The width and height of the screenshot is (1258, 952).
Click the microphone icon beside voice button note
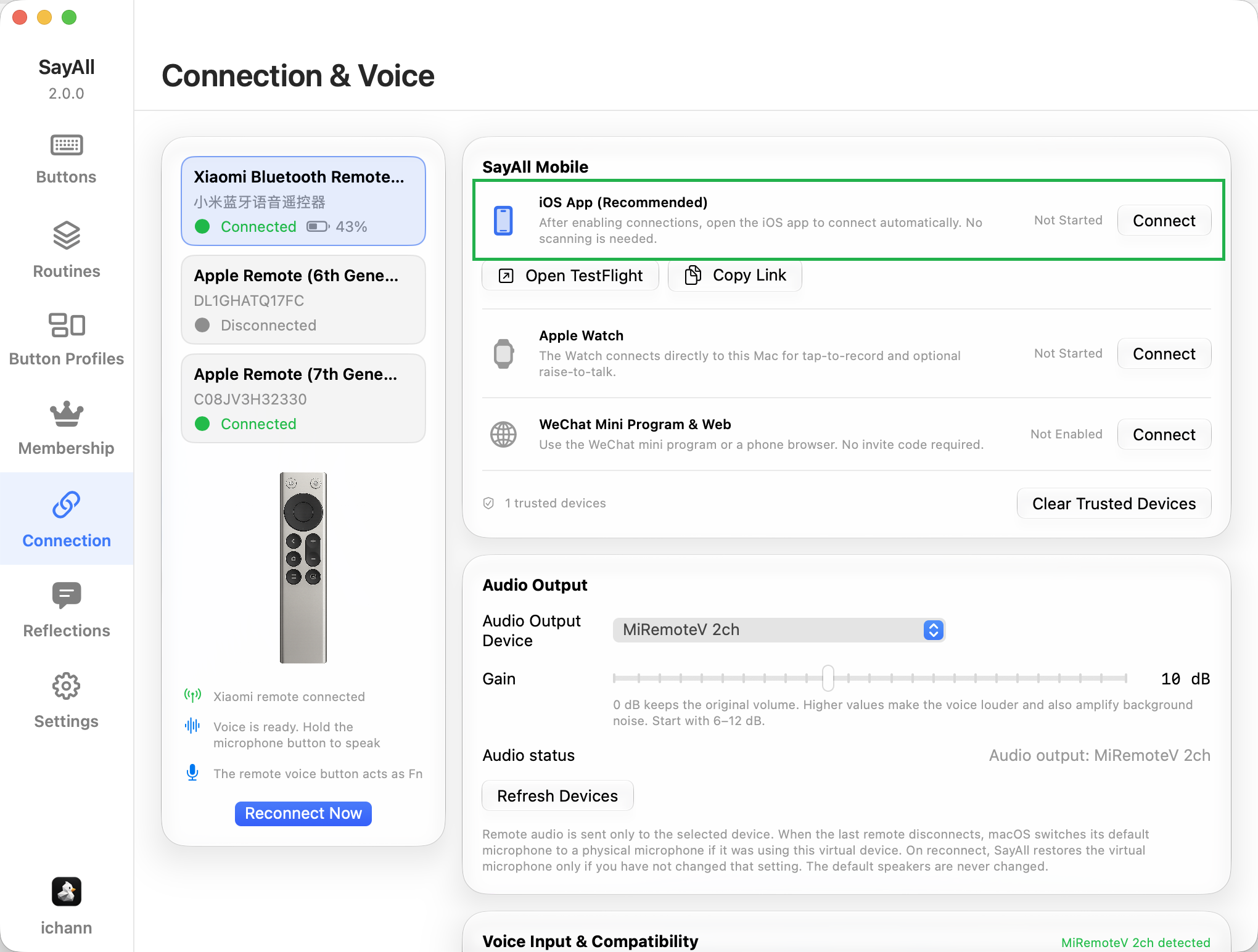pos(192,773)
